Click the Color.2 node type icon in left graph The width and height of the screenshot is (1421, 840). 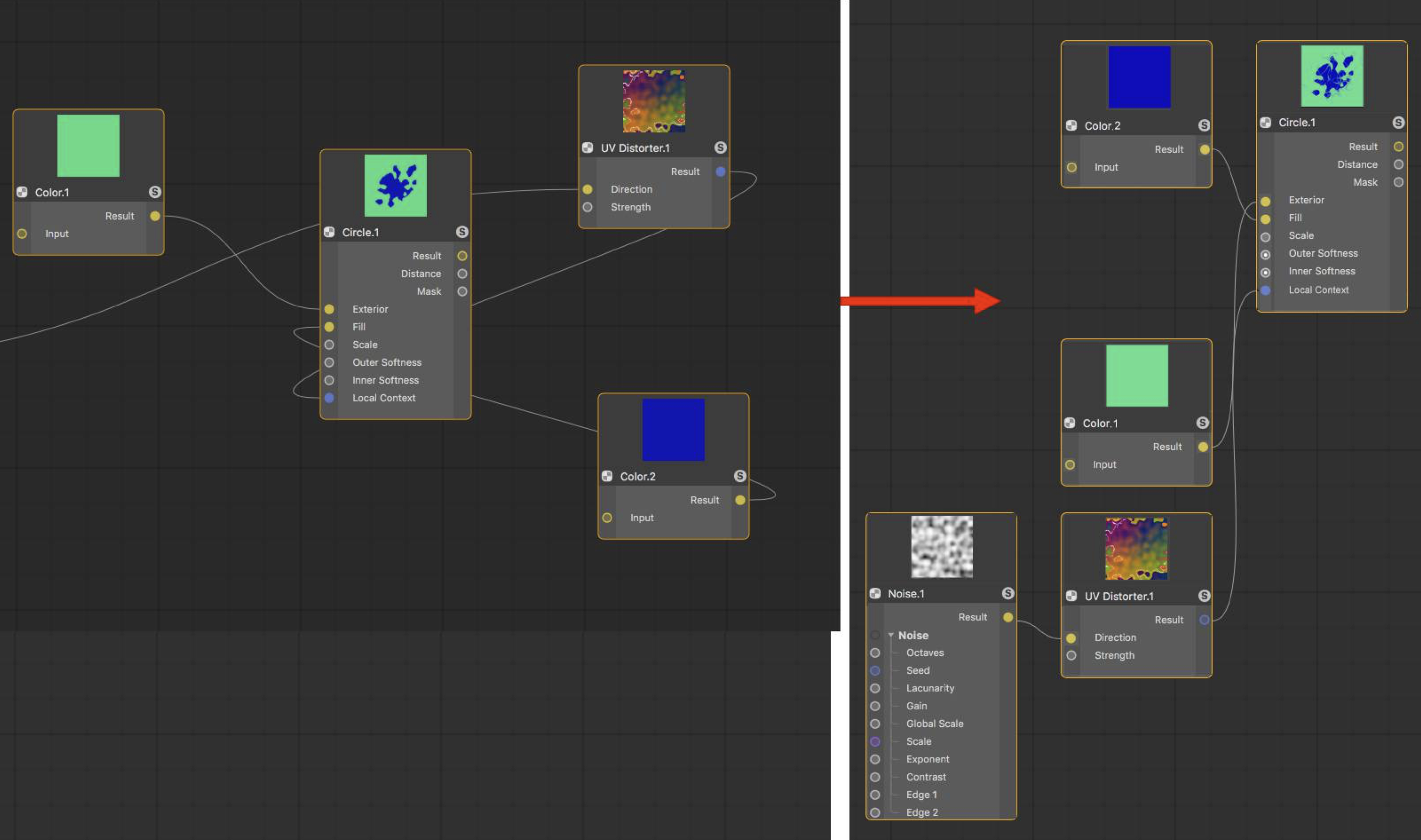tap(607, 476)
